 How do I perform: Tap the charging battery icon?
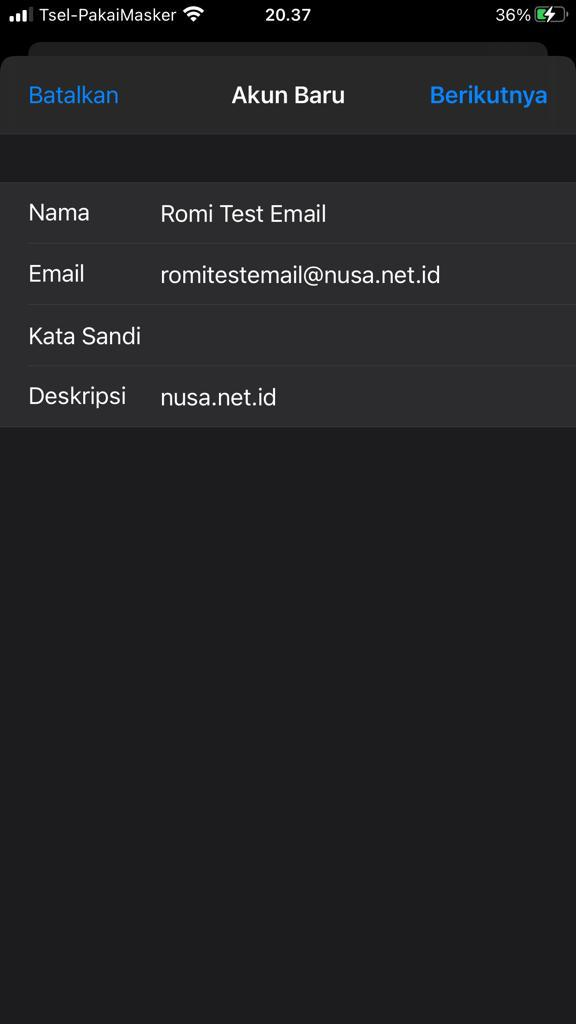[551, 14]
